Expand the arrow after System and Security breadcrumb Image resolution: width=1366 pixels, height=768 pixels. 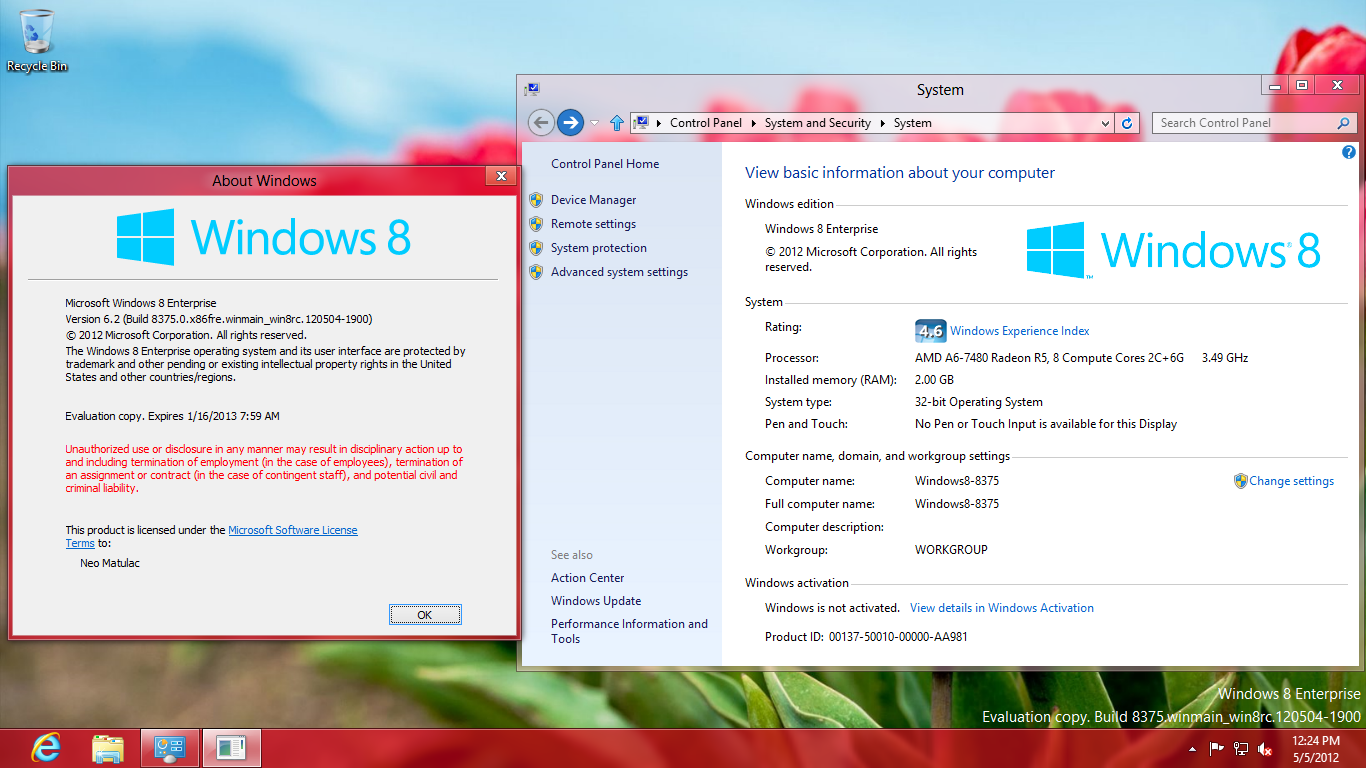click(x=883, y=123)
